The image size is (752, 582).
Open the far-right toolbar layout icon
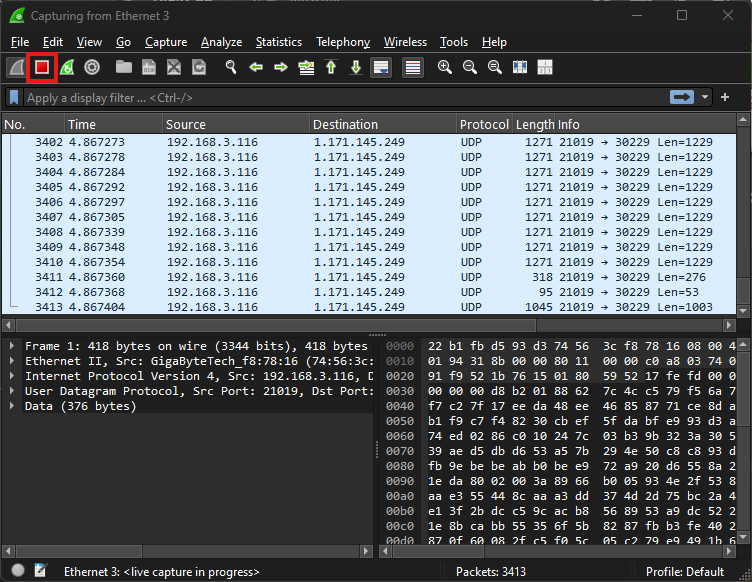(x=545, y=68)
